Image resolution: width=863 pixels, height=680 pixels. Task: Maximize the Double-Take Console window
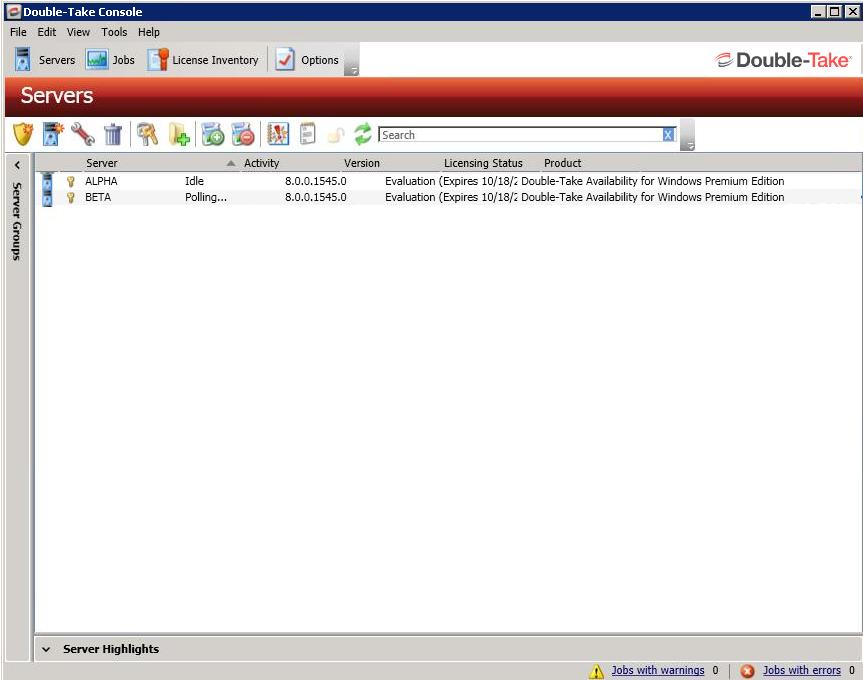coord(834,12)
